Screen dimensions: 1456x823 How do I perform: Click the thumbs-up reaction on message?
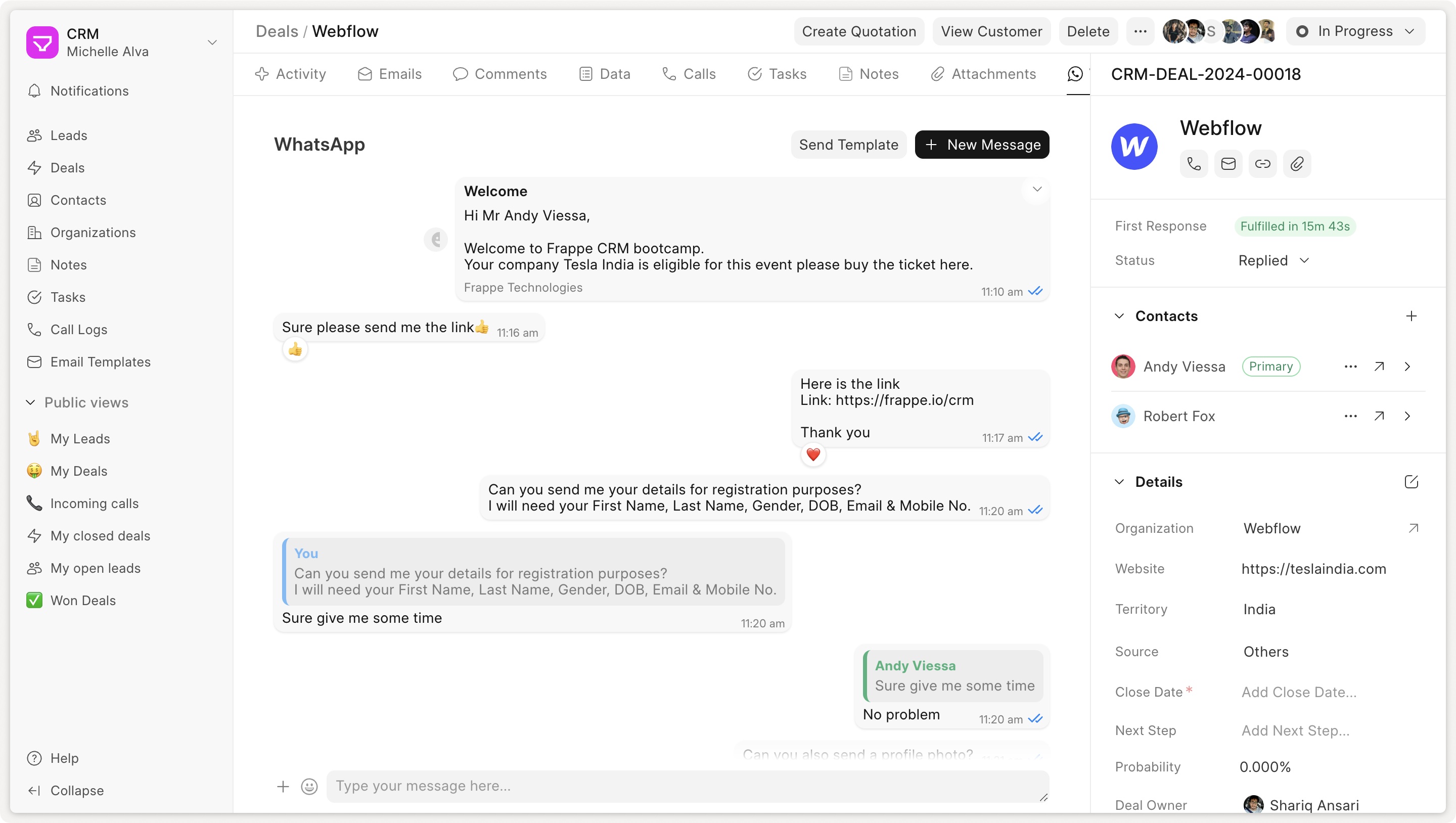pos(295,350)
